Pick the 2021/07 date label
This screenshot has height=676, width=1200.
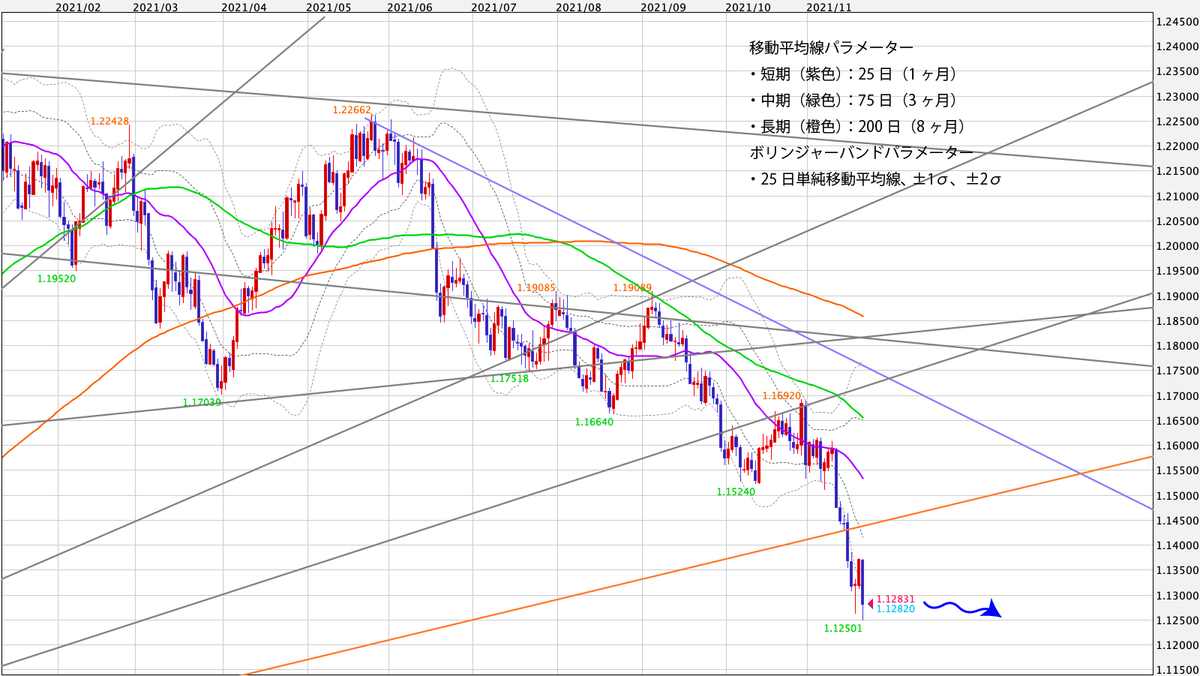point(494,7)
